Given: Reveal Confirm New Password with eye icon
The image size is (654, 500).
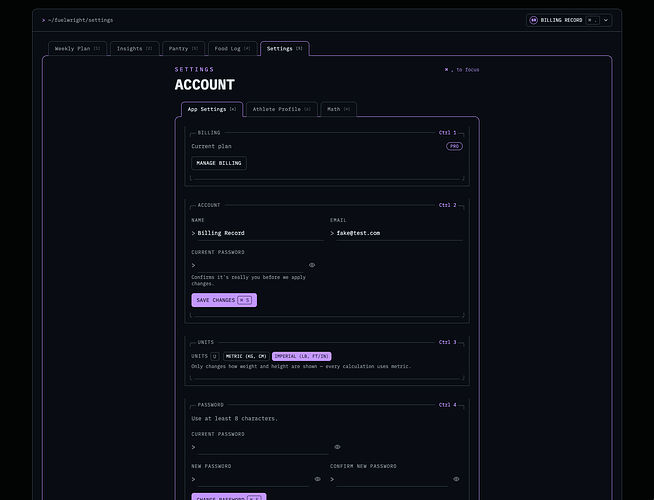Looking at the screenshot, I should click(456, 479).
